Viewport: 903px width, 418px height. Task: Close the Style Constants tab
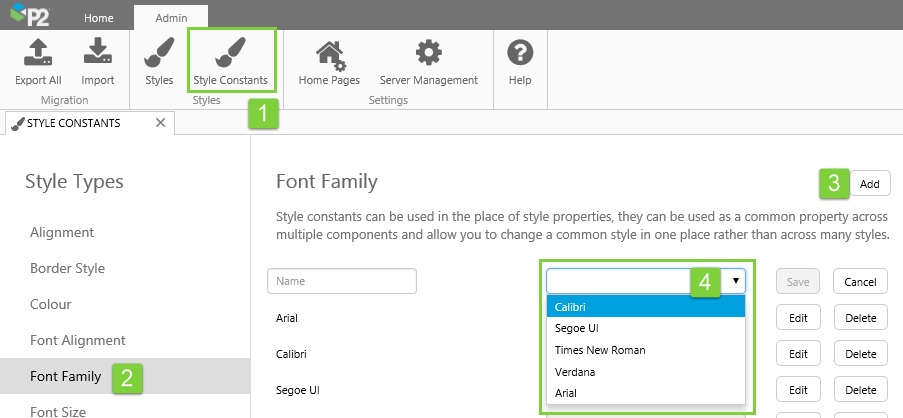point(160,123)
